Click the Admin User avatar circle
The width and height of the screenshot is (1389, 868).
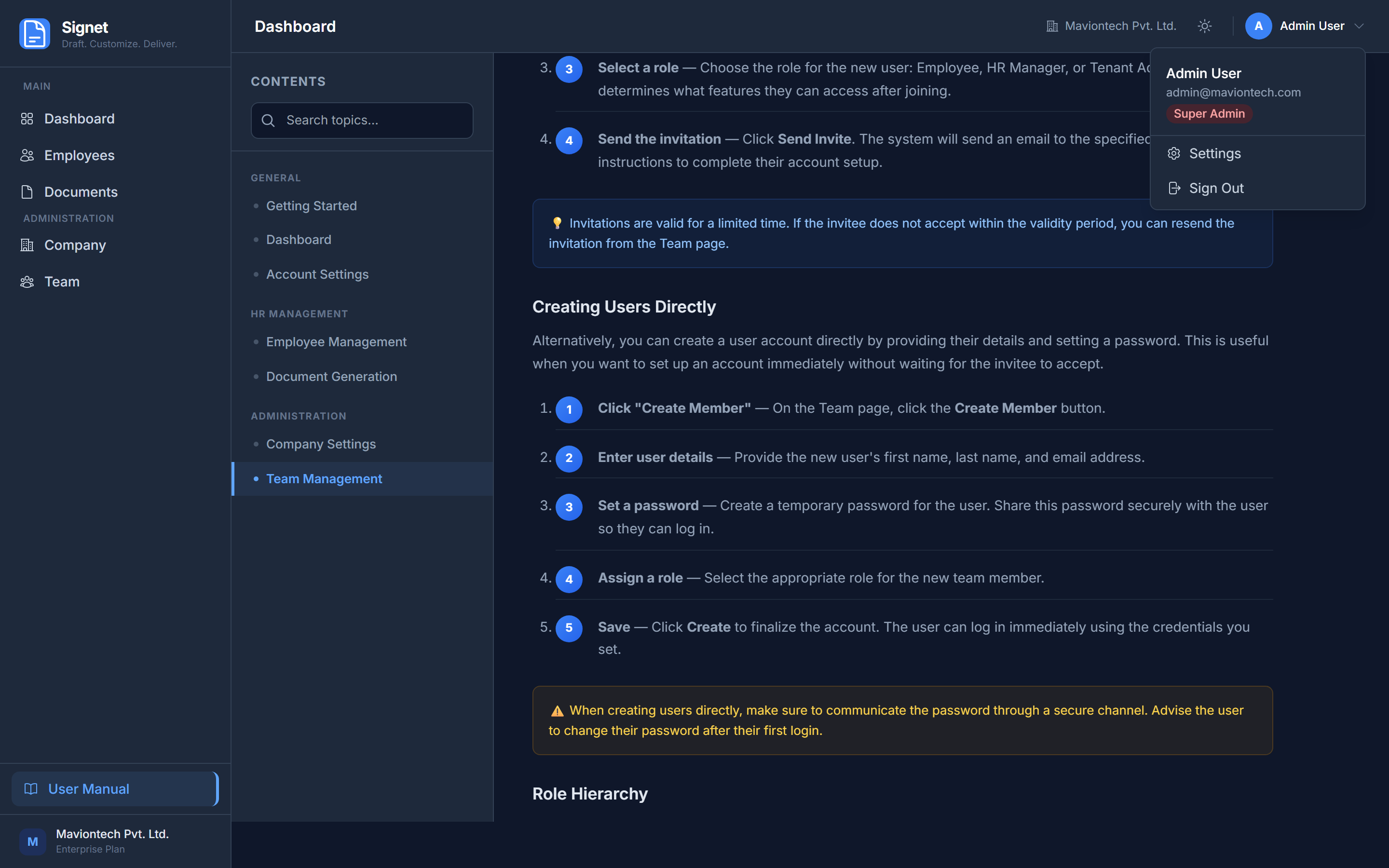click(x=1258, y=27)
